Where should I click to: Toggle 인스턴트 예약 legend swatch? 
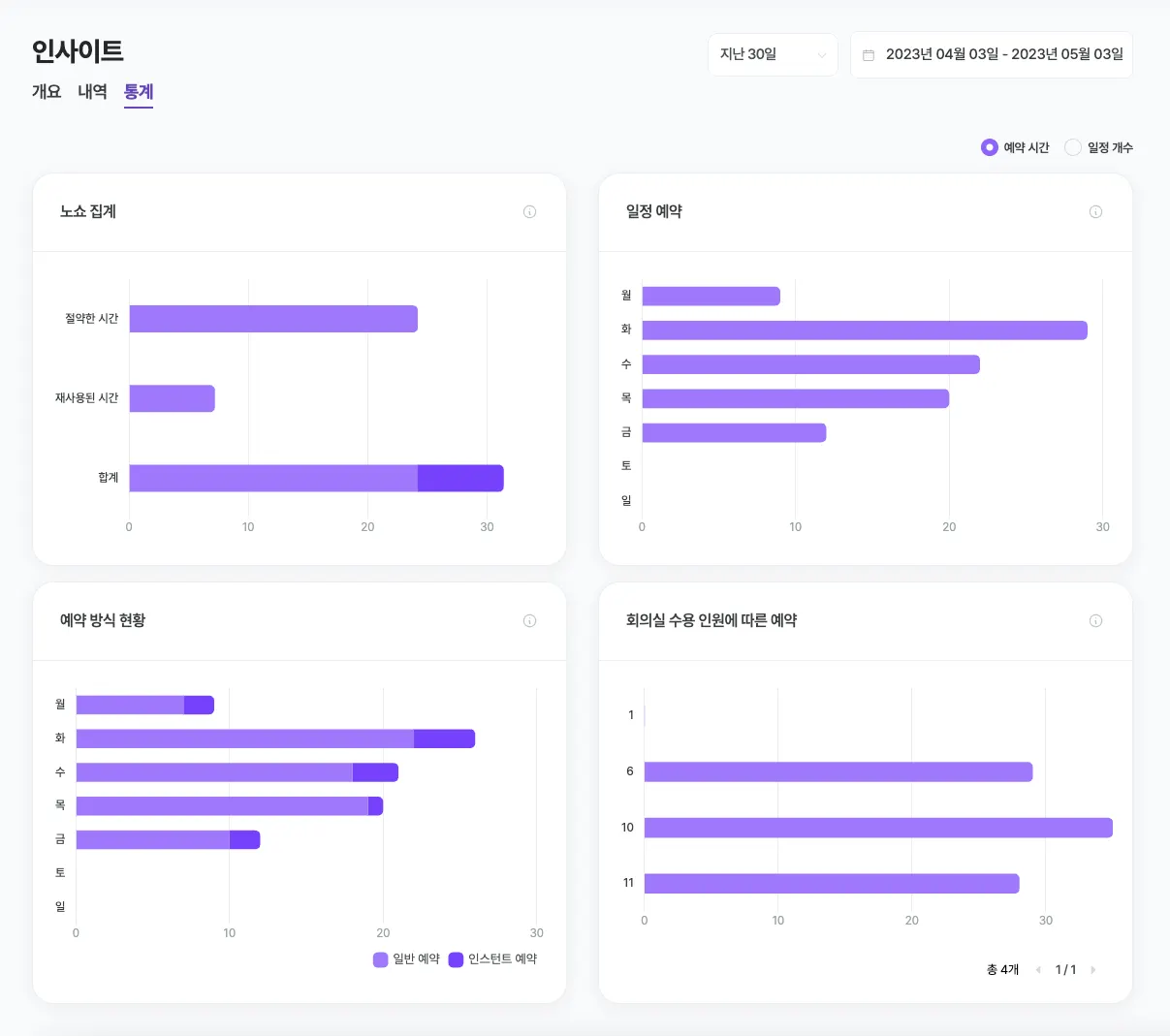456,959
